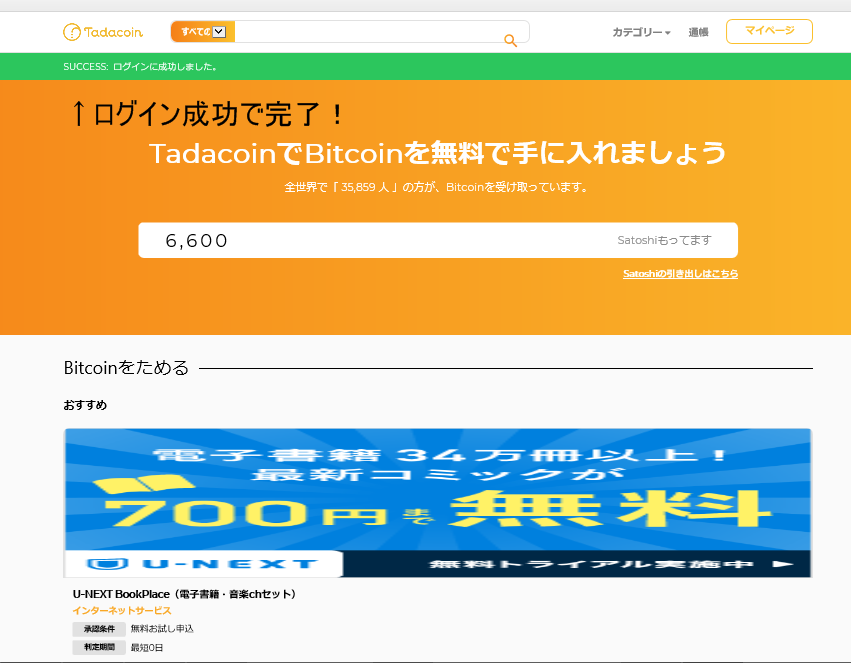Viewport: 851px width, 663px height.
Task: Expand the カテゴリー menu
Action: [x=641, y=32]
